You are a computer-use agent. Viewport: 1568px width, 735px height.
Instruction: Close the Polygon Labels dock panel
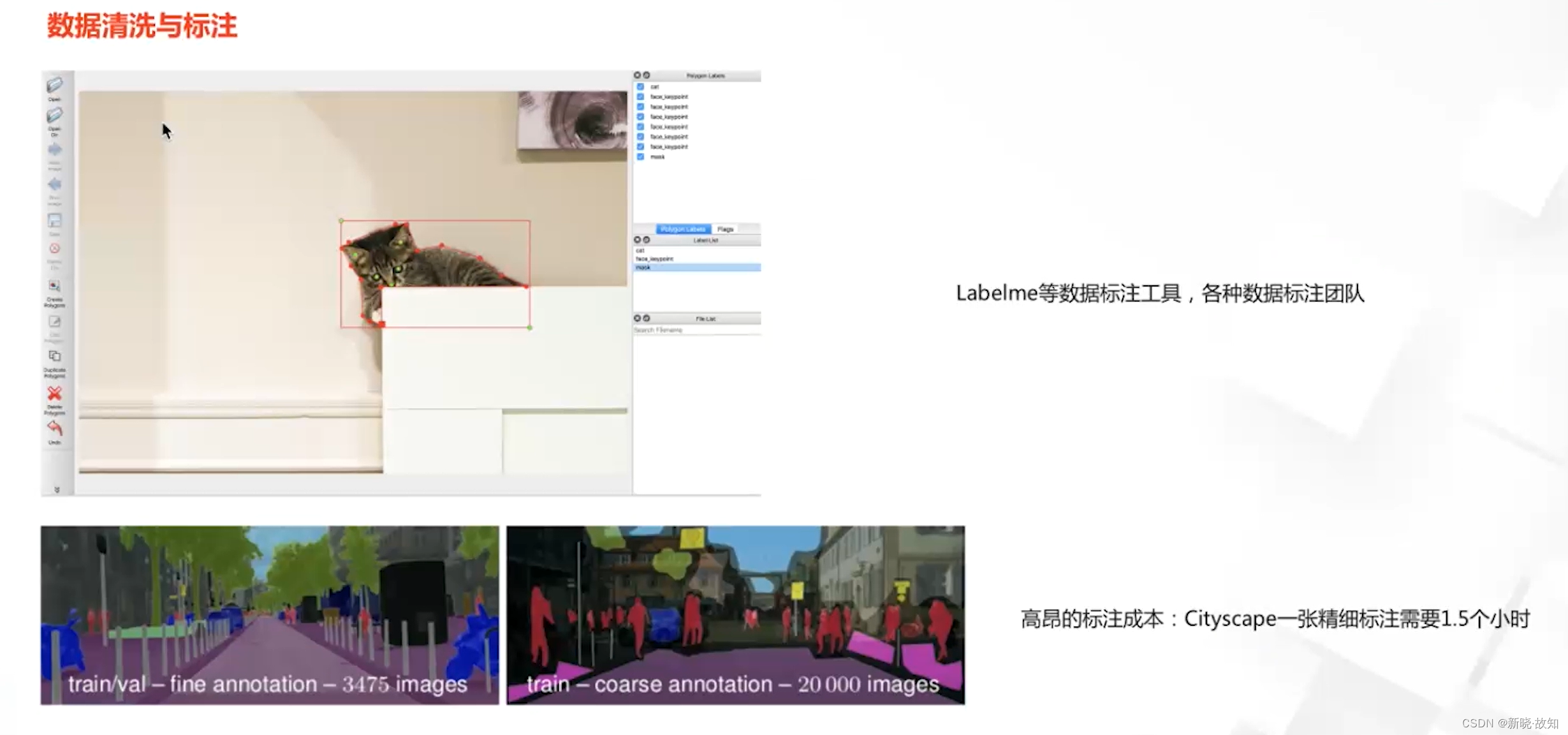coord(637,75)
